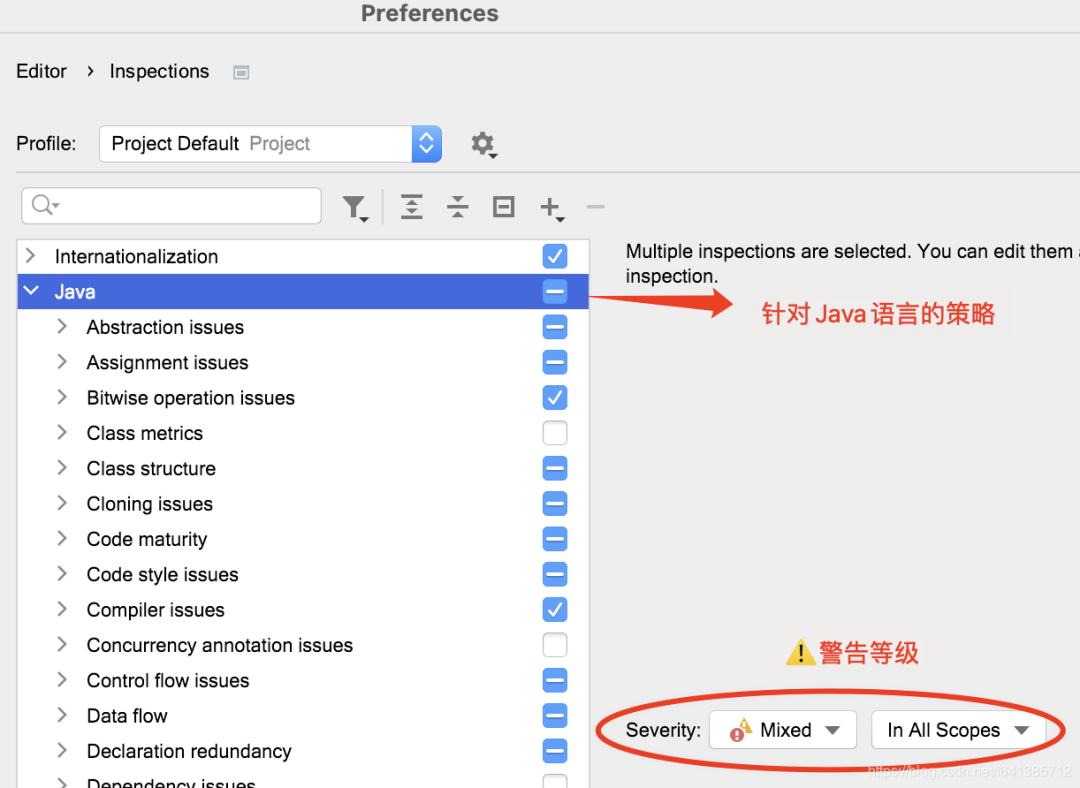Click the Mixed severity warning icon
The height and width of the screenshot is (788, 1080).
coord(741,730)
